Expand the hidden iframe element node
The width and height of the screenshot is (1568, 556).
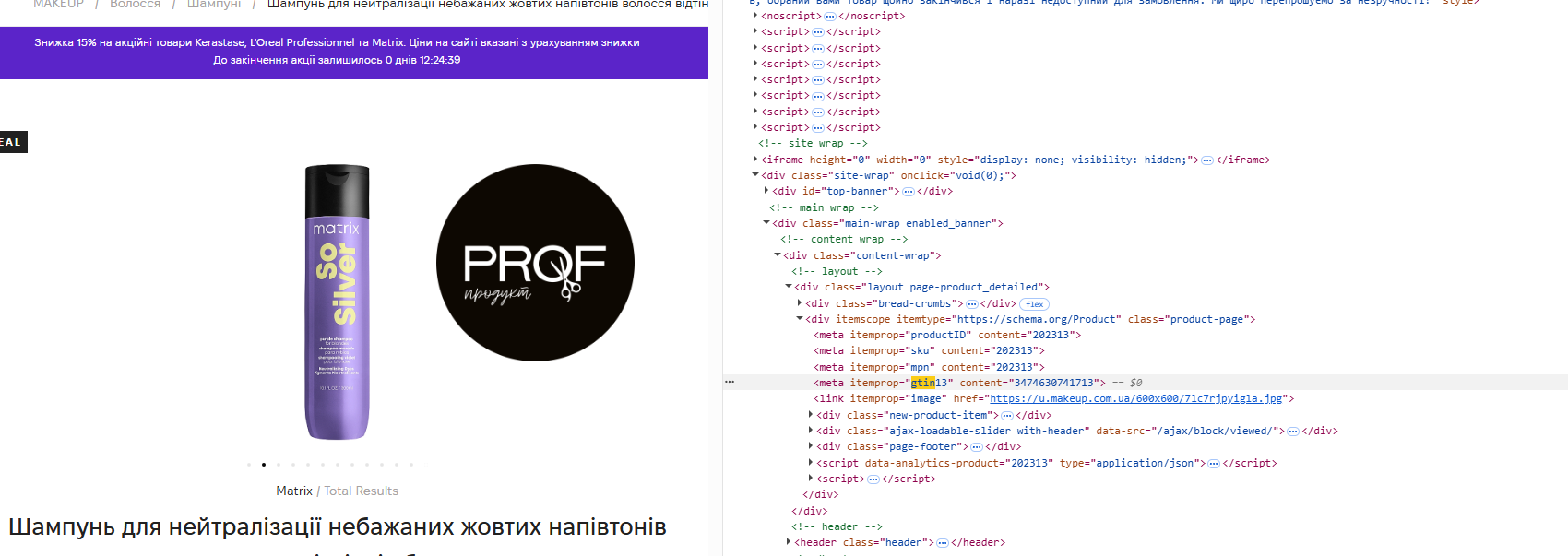point(755,160)
